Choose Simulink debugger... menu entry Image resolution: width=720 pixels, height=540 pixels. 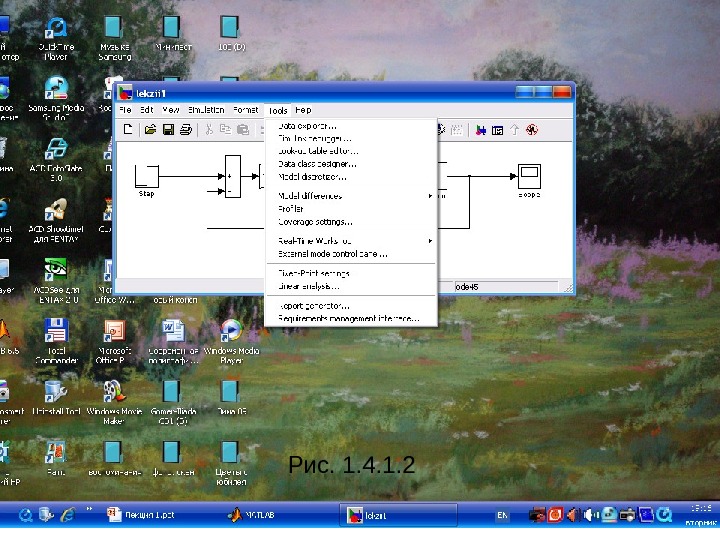point(351,138)
